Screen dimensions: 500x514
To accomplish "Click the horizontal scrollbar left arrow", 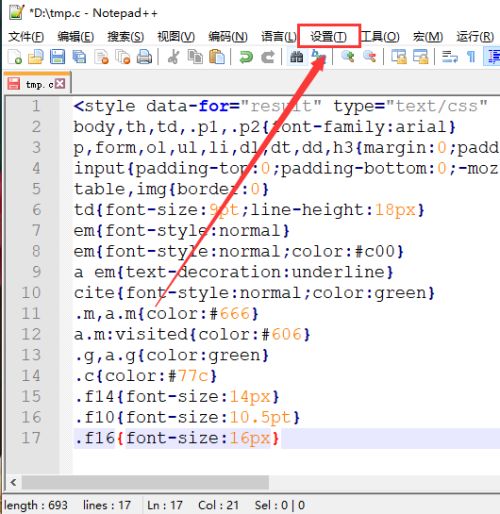I will coord(13,482).
